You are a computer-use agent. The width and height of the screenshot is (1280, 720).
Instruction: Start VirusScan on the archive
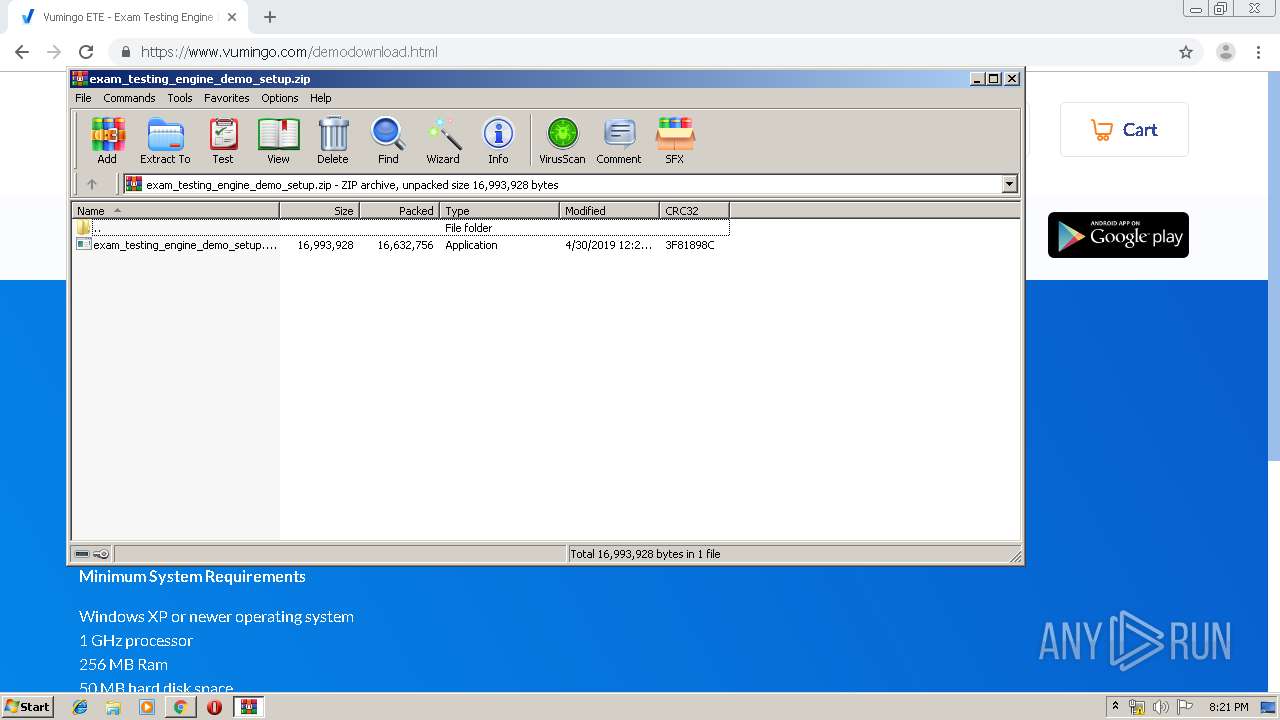[562, 140]
